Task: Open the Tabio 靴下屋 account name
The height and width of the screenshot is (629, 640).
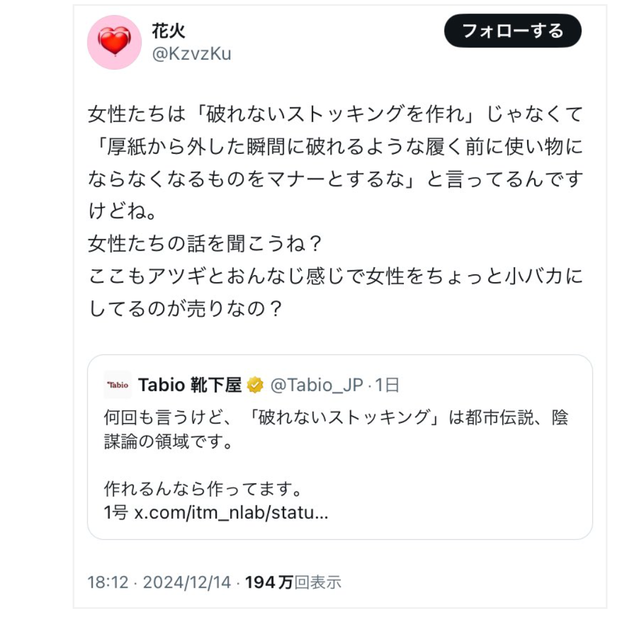Action: point(189,386)
